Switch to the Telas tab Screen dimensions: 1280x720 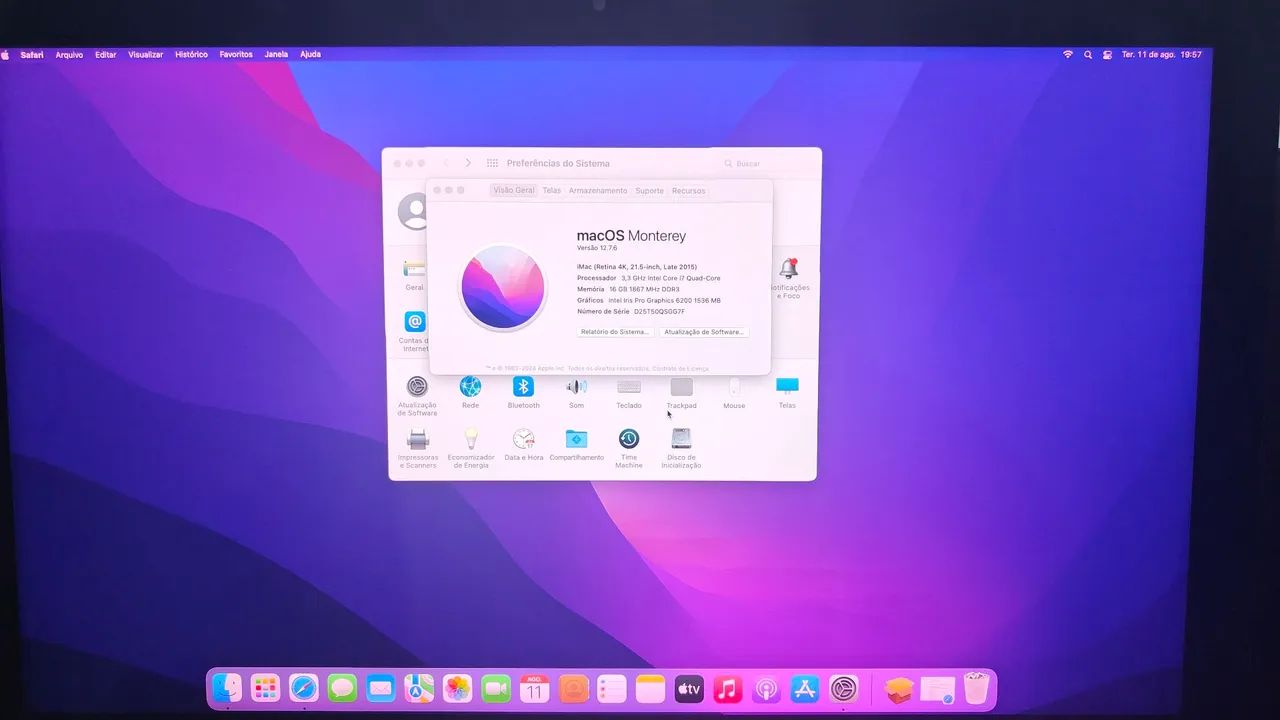click(x=552, y=190)
